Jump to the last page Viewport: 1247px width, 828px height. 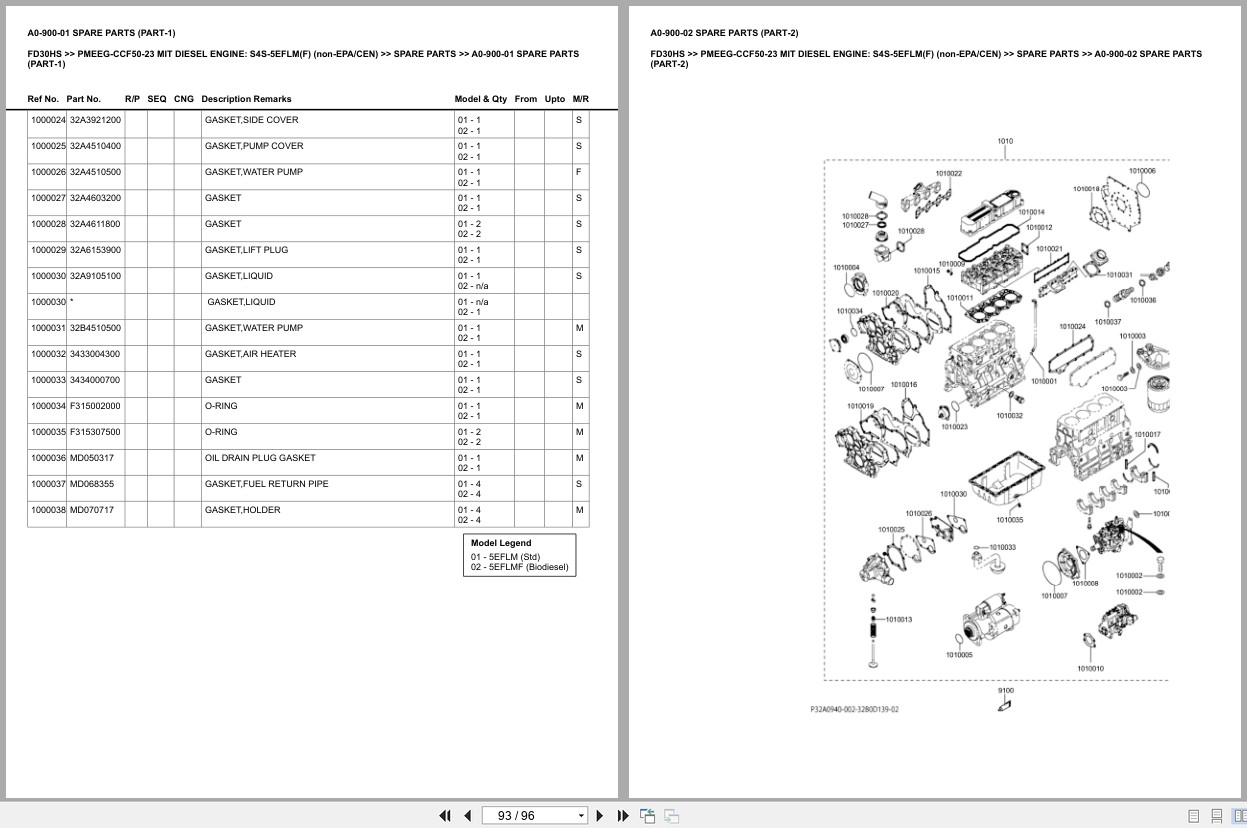point(623,816)
